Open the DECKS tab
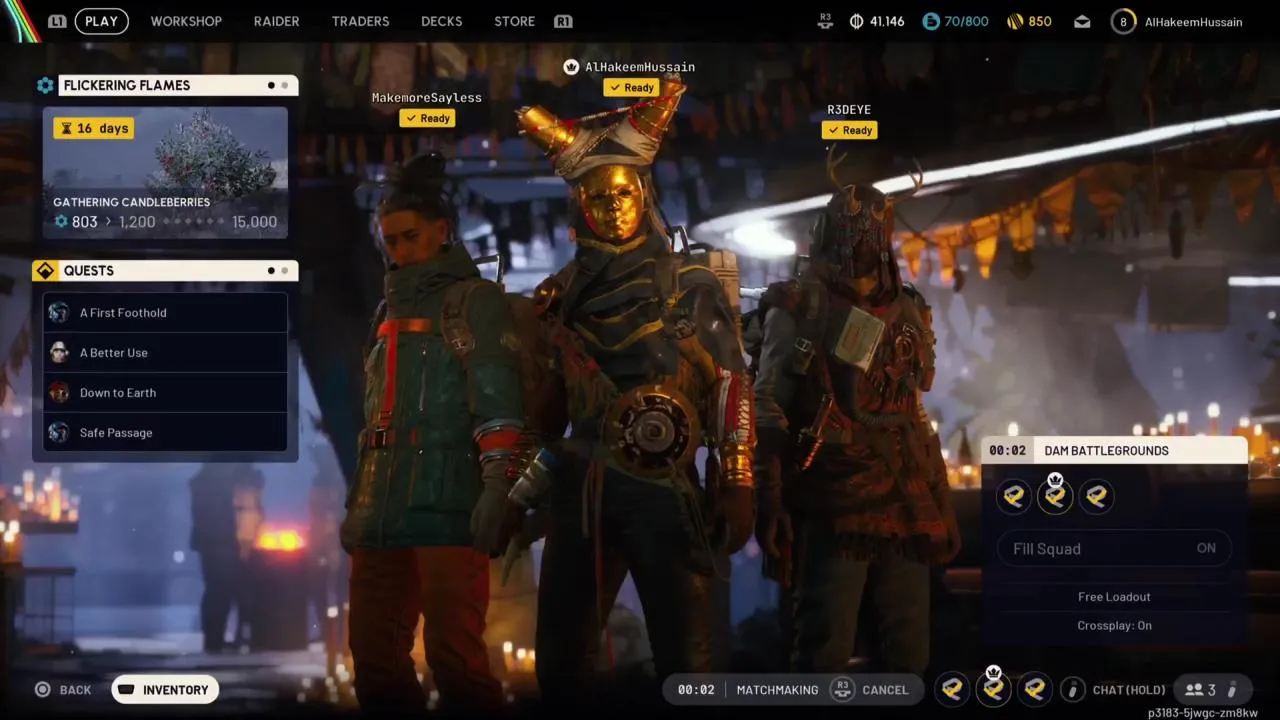Image resolution: width=1280 pixels, height=720 pixels. (442, 21)
